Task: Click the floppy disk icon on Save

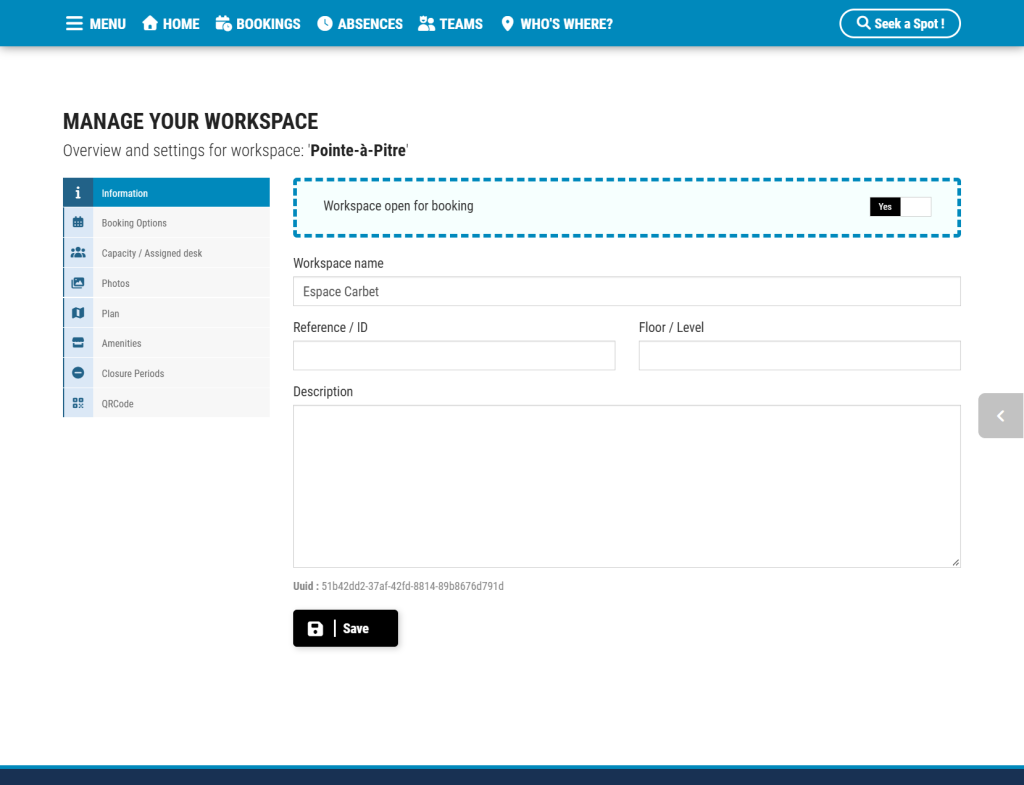Action: click(315, 628)
